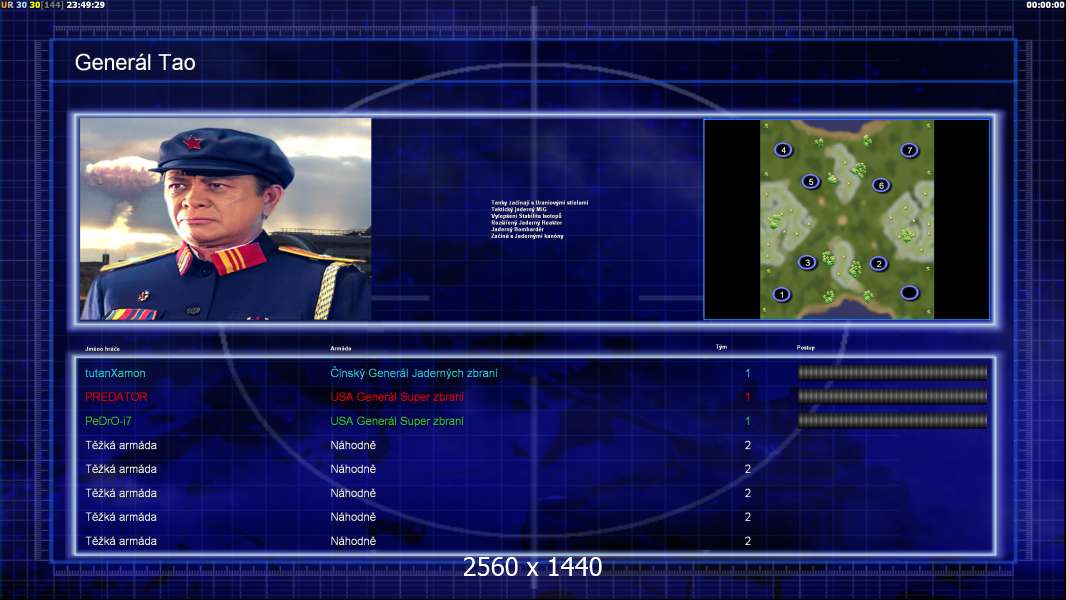
Task: Click army Čínský Generál Jaderných zbraní
Action: click(x=414, y=373)
